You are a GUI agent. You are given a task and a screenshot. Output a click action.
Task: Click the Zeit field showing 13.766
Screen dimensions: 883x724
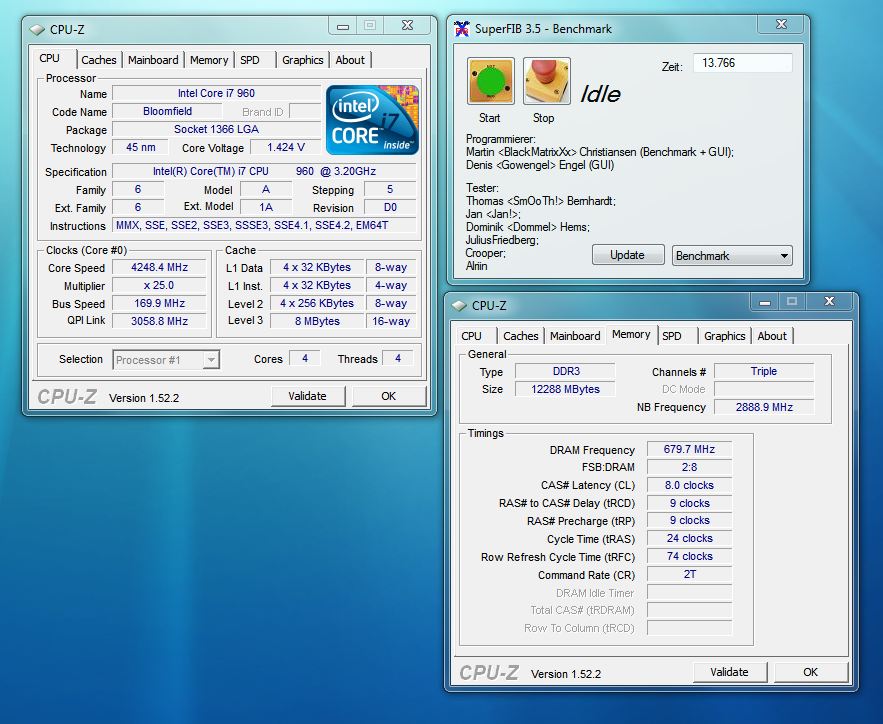[742, 63]
